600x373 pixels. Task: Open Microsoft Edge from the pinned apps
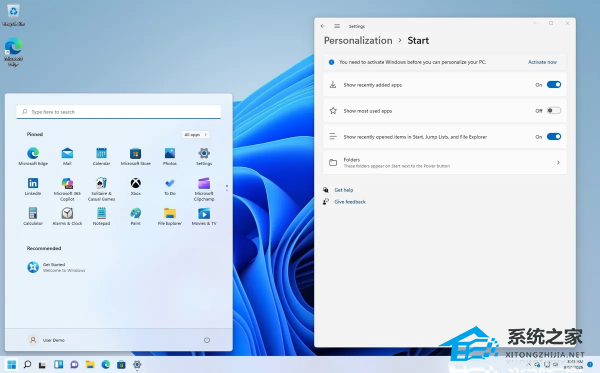[33, 156]
